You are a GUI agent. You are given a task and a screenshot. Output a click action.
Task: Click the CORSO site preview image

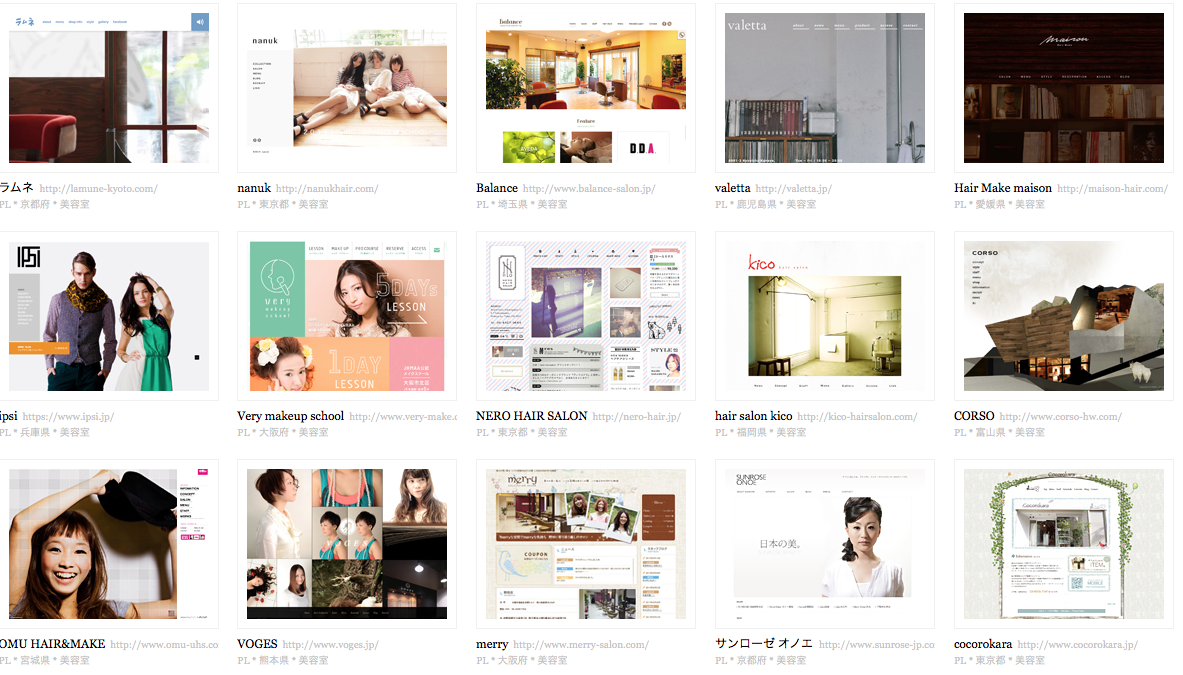tap(1063, 316)
